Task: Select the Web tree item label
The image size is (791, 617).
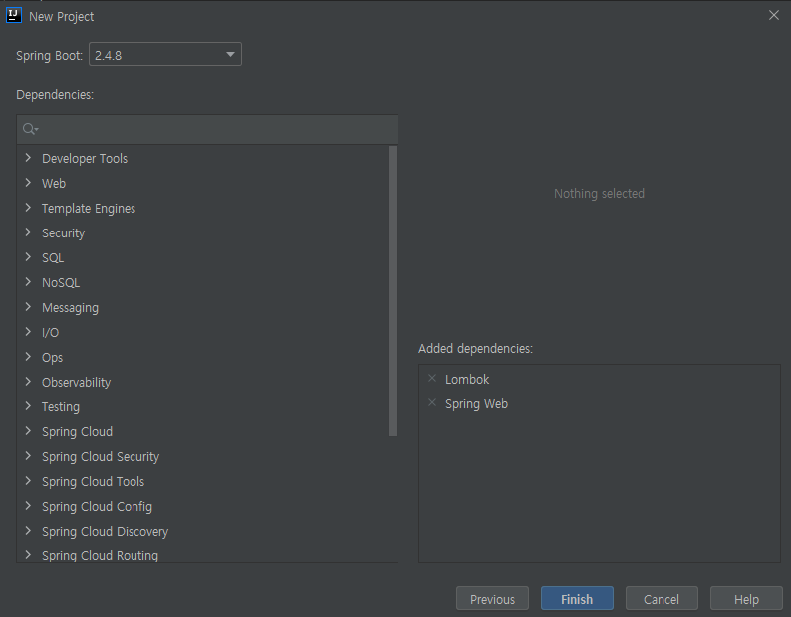Action: [x=54, y=183]
